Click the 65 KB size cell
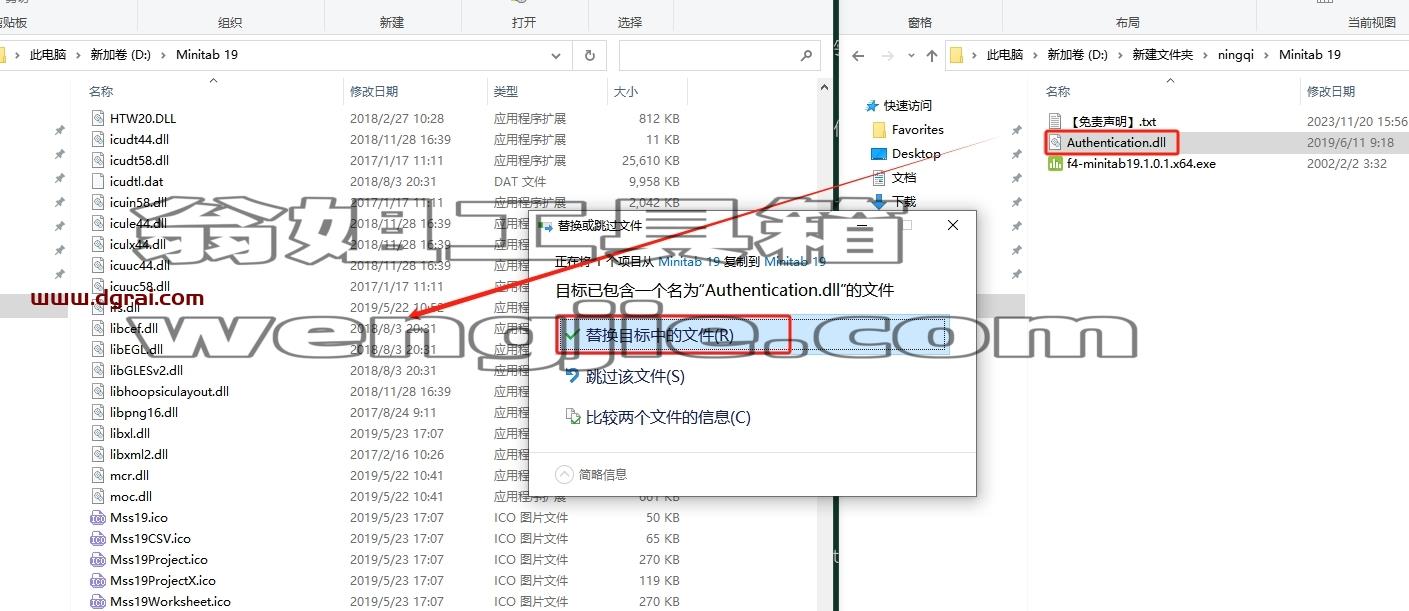Screen dimensions: 1409x611 (662, 538)
